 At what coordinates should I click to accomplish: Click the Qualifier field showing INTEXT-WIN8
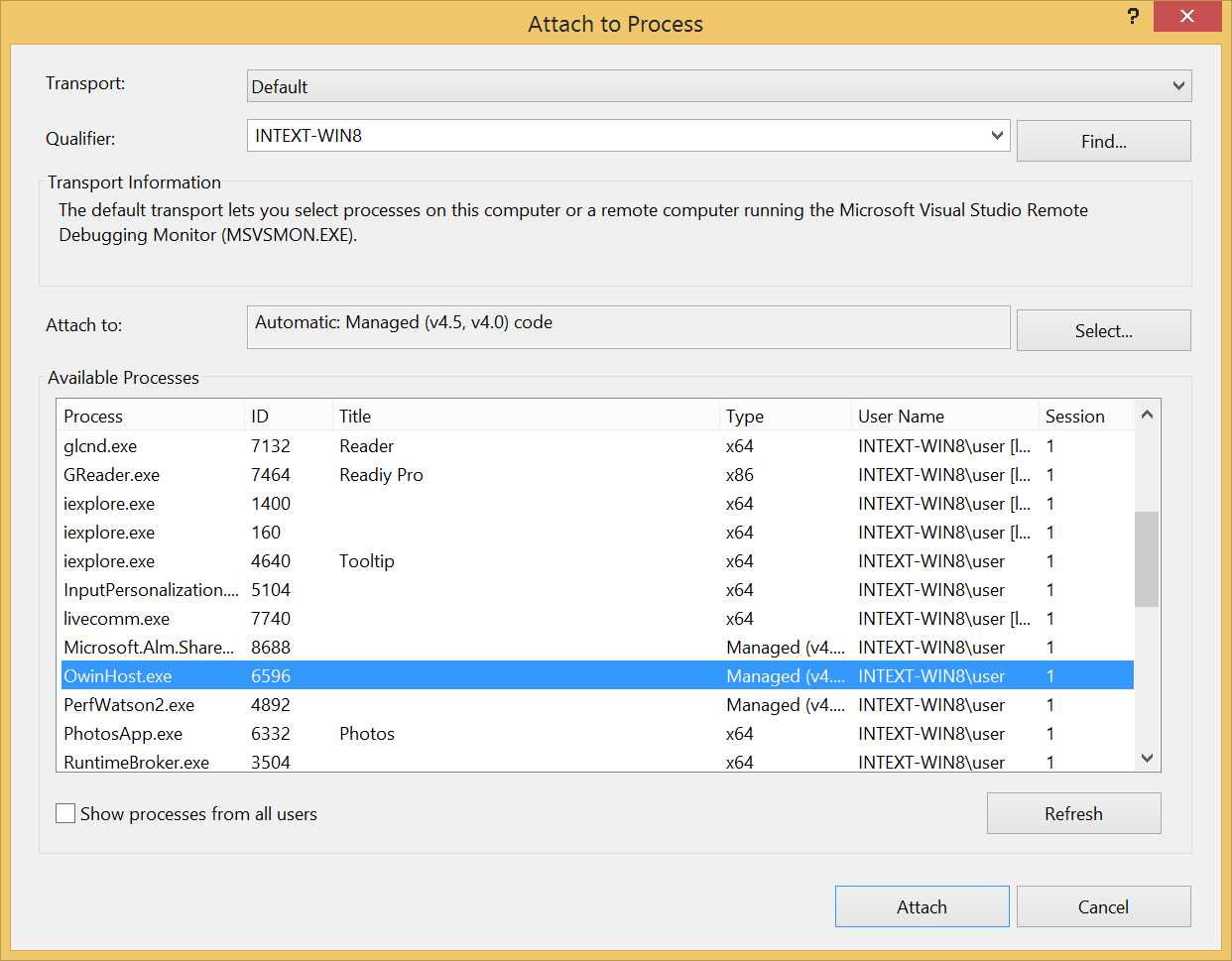[628, 136]
